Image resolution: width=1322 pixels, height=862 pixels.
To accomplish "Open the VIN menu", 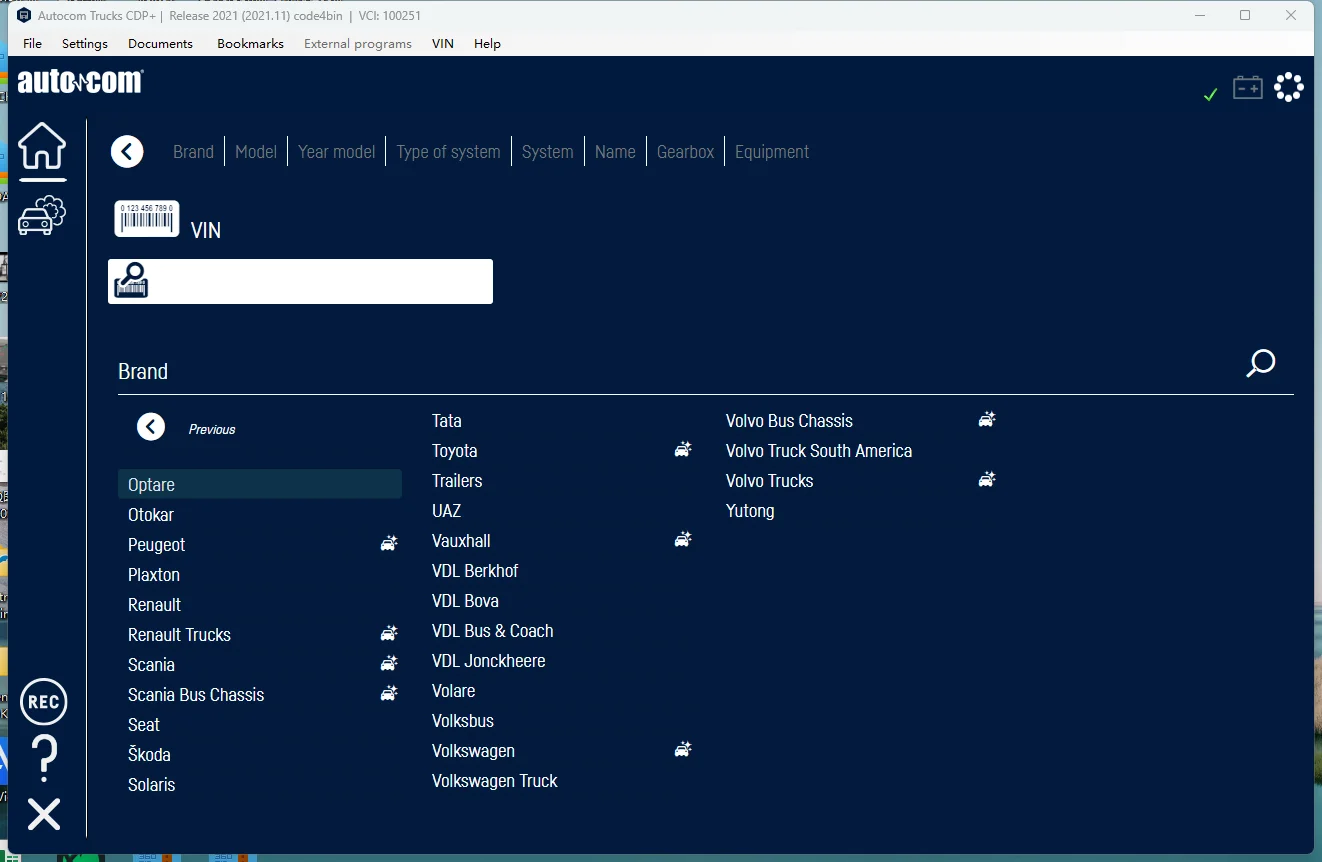I will tap(443, 44).
